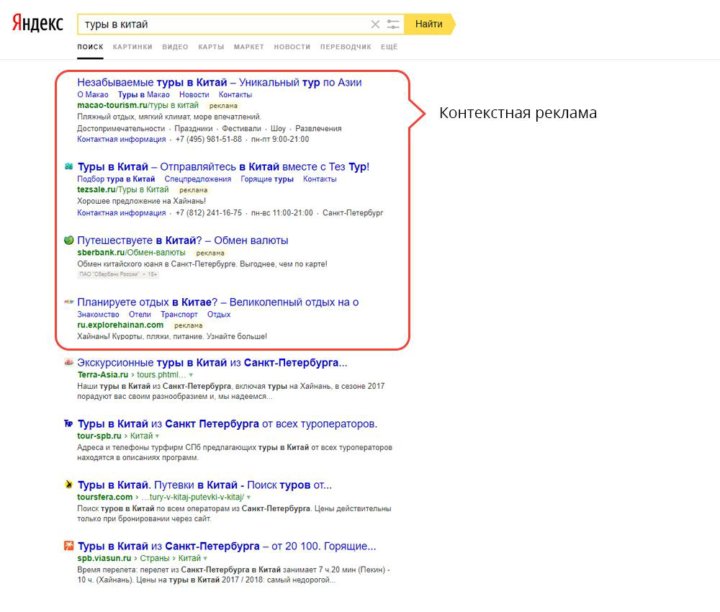Click the Яндекс logo
This screenshot has width=720, height=612.
(x=38, y=24)
